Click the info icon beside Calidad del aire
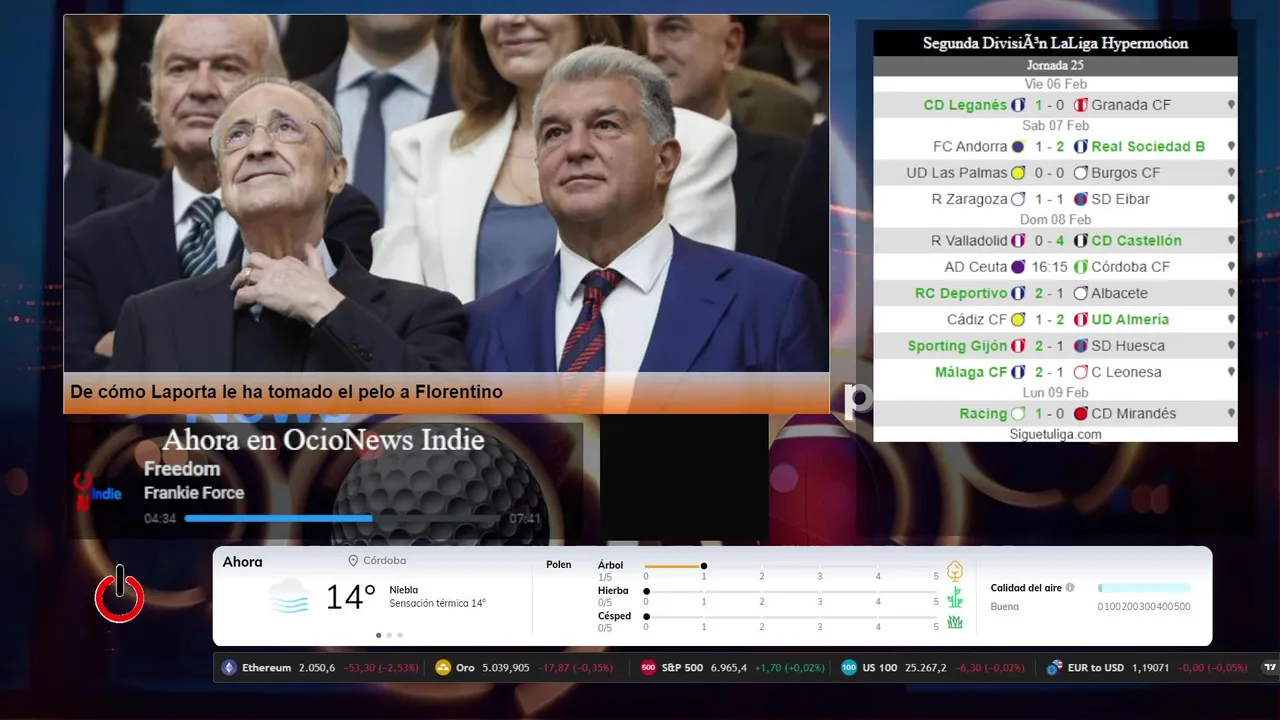The image size is (1280, 720). point(1070,588)
